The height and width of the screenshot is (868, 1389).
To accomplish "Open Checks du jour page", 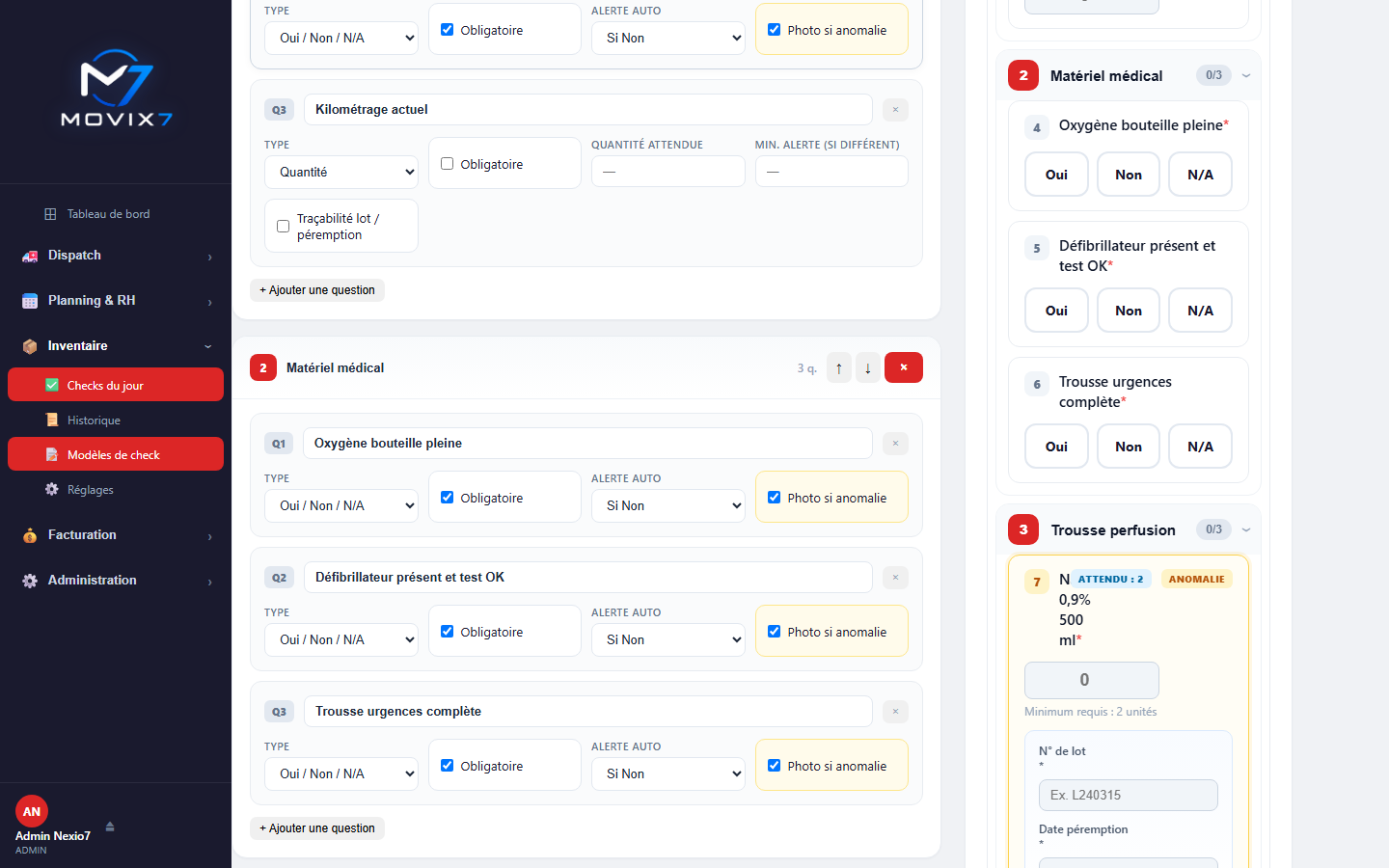I will click(x=116, y=385).
